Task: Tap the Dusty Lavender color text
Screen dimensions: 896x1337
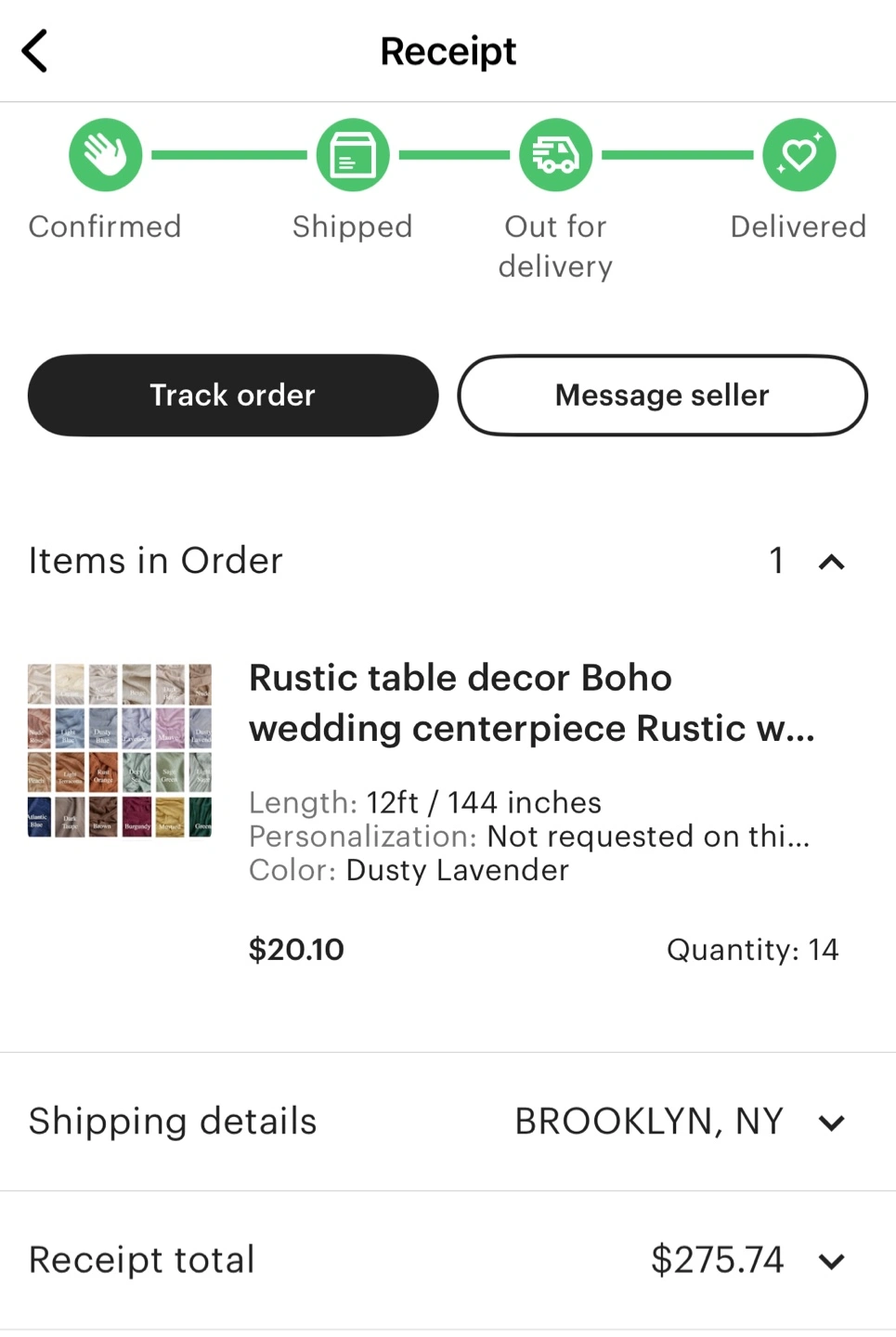Action: (457, 870)
